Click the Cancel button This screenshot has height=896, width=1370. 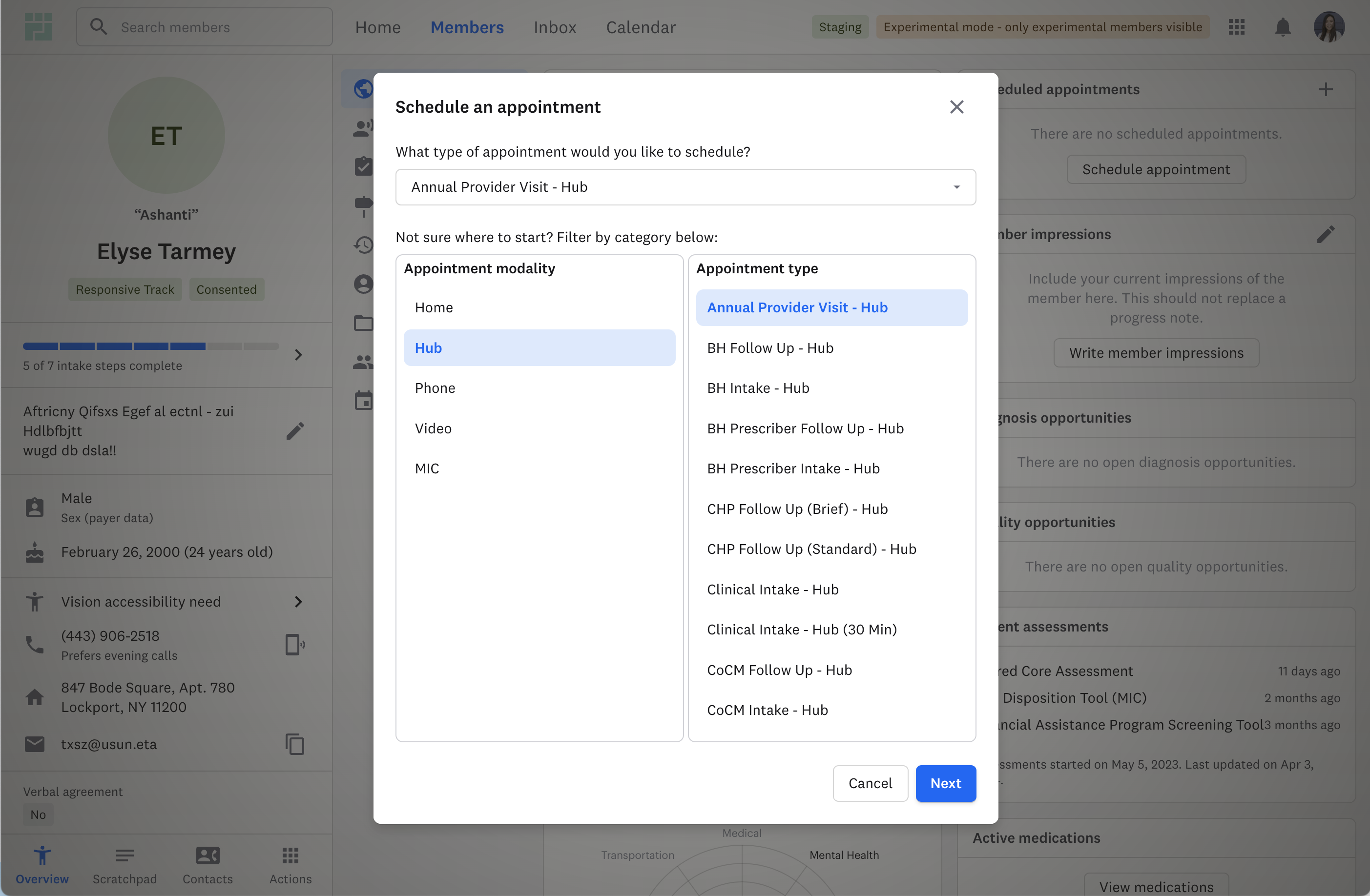pos(871,783)
